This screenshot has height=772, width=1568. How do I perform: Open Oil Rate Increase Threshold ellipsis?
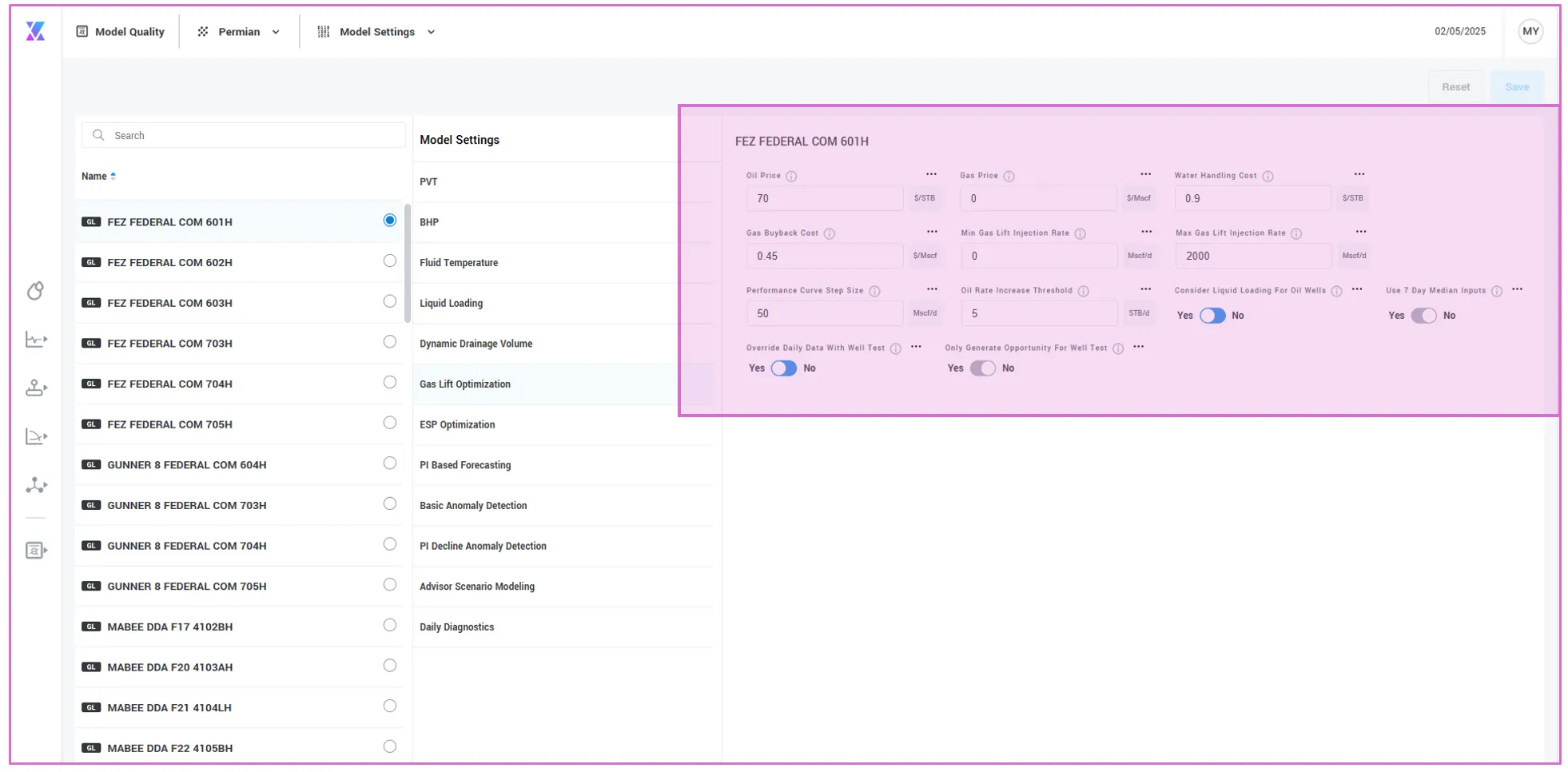(1145, 289)
